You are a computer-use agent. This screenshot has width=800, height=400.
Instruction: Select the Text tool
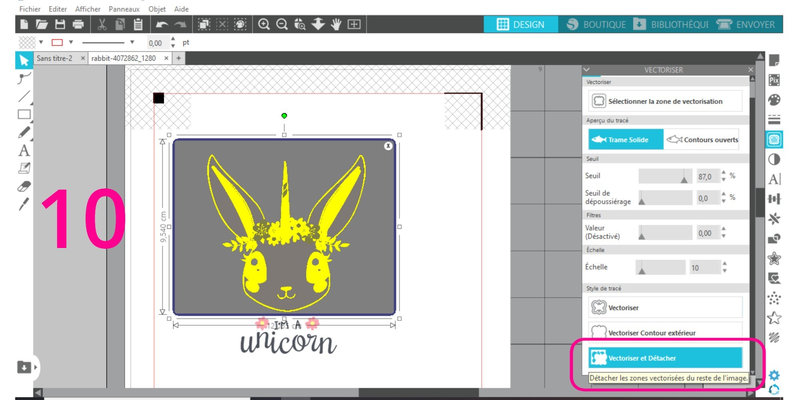point(24,150)
